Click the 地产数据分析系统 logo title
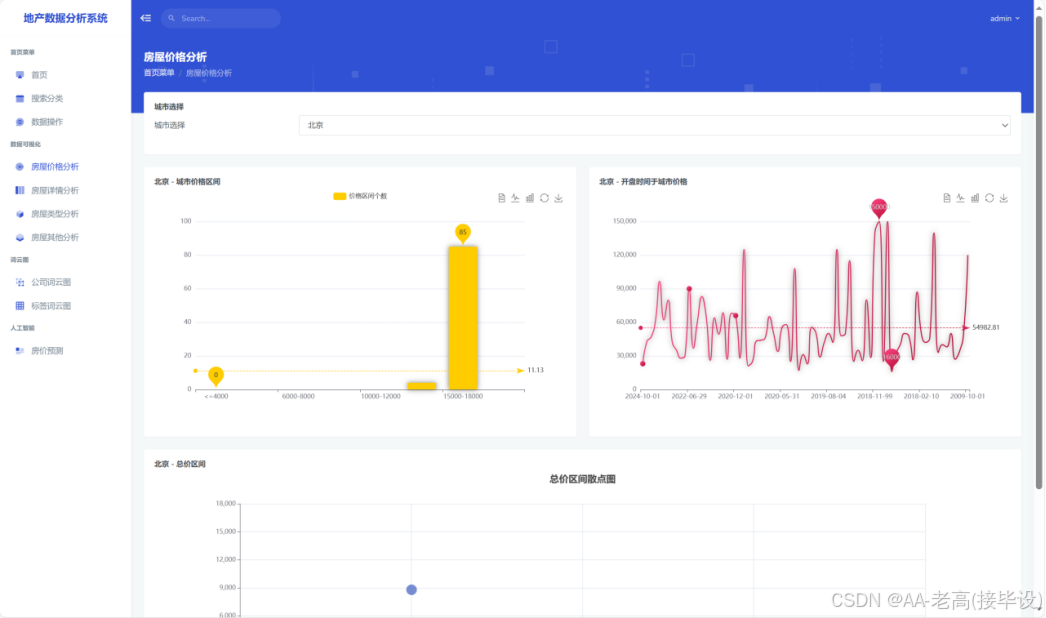Image resolution: width=1046 pixels, height=618 pixels. pyautogui.click(x=65, y=18)
